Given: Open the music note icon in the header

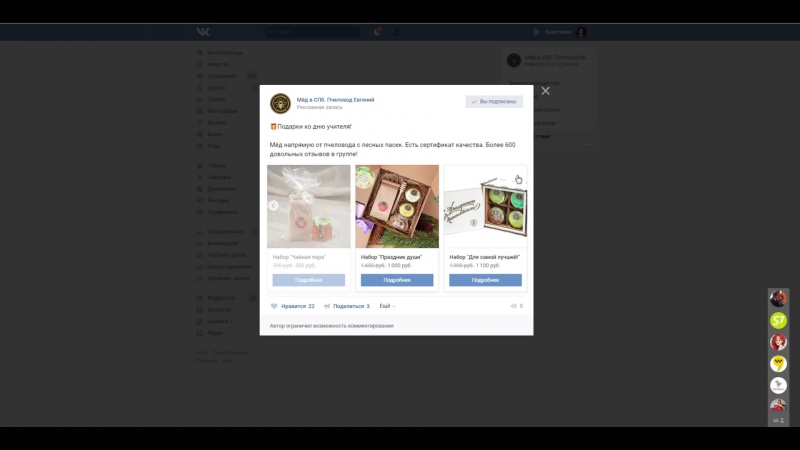Looking at the screenshot, I should point(396,32).
